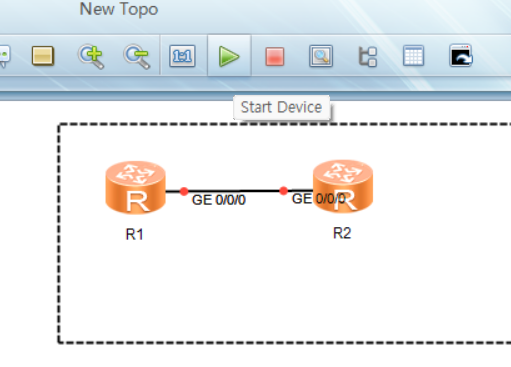Click the Stop Device red square icon
The image size is (511, 367).
click(275, 56)
